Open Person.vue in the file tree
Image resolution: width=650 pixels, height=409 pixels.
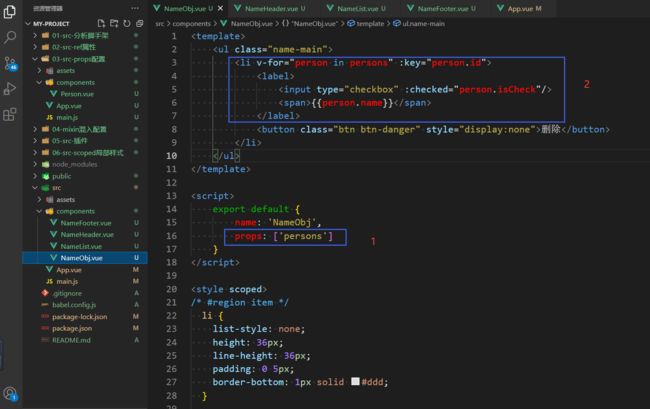tap(77, 94)
